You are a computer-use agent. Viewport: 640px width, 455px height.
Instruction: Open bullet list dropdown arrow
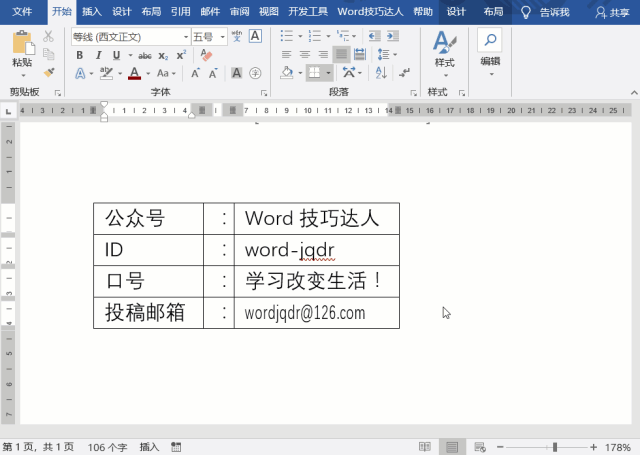click(x=300, y=36)
